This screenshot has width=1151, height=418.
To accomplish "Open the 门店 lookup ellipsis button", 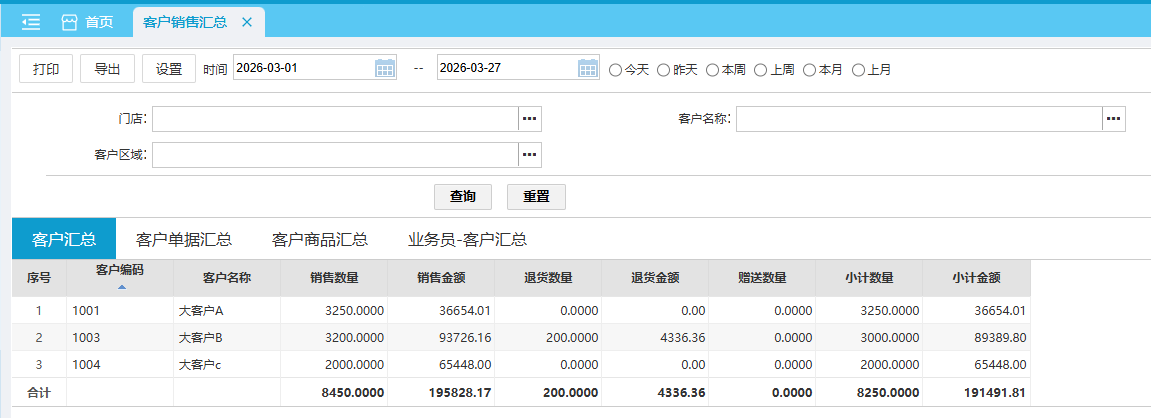I will (x=530, y=119).
